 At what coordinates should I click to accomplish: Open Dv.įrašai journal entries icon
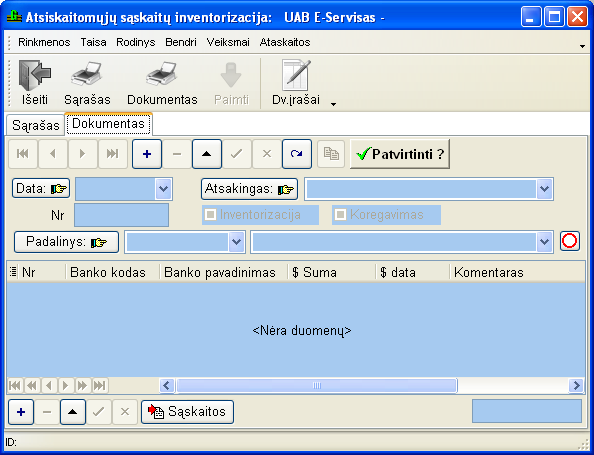(296, 75)
